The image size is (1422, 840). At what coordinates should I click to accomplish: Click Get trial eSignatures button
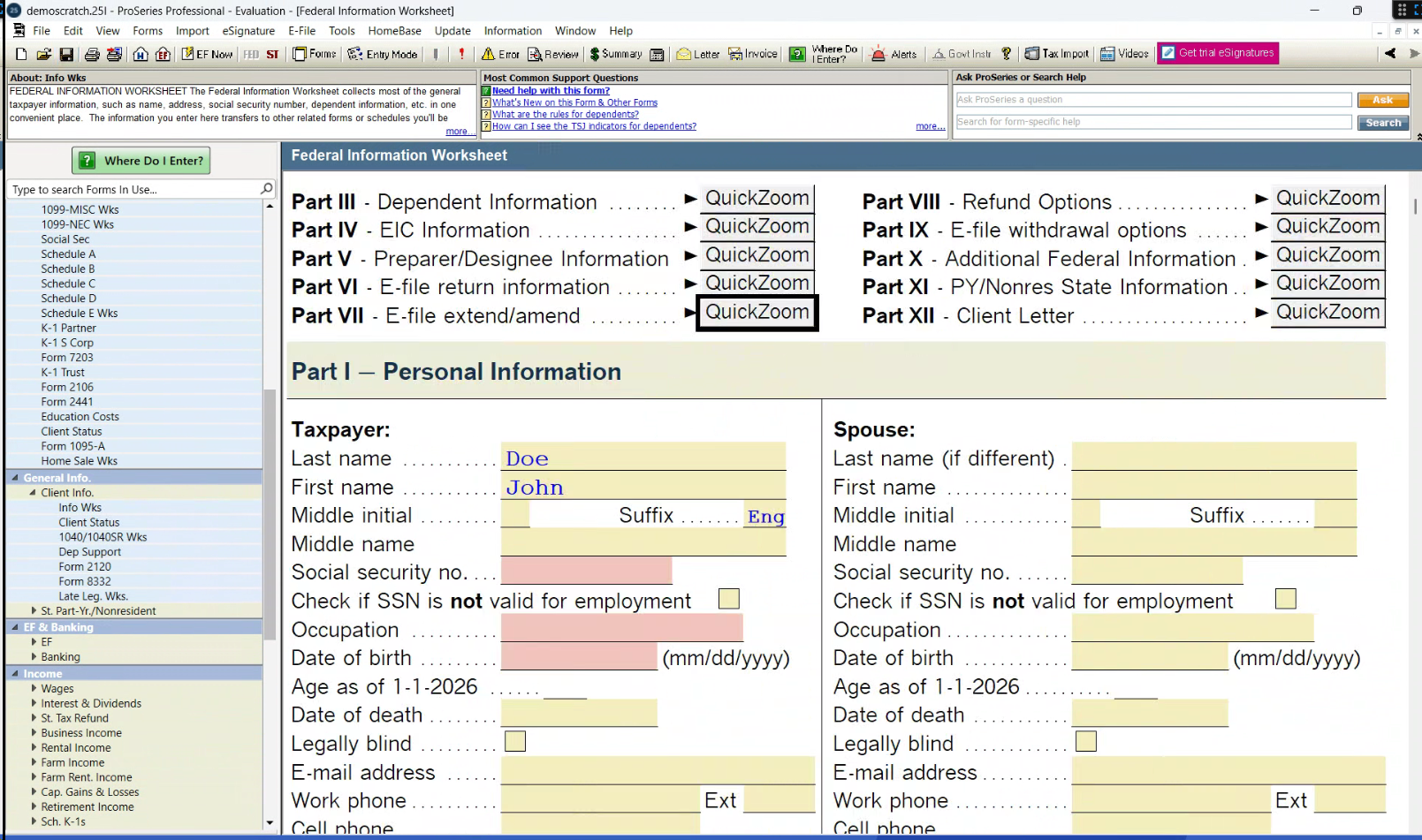[x=1218, y=53]
